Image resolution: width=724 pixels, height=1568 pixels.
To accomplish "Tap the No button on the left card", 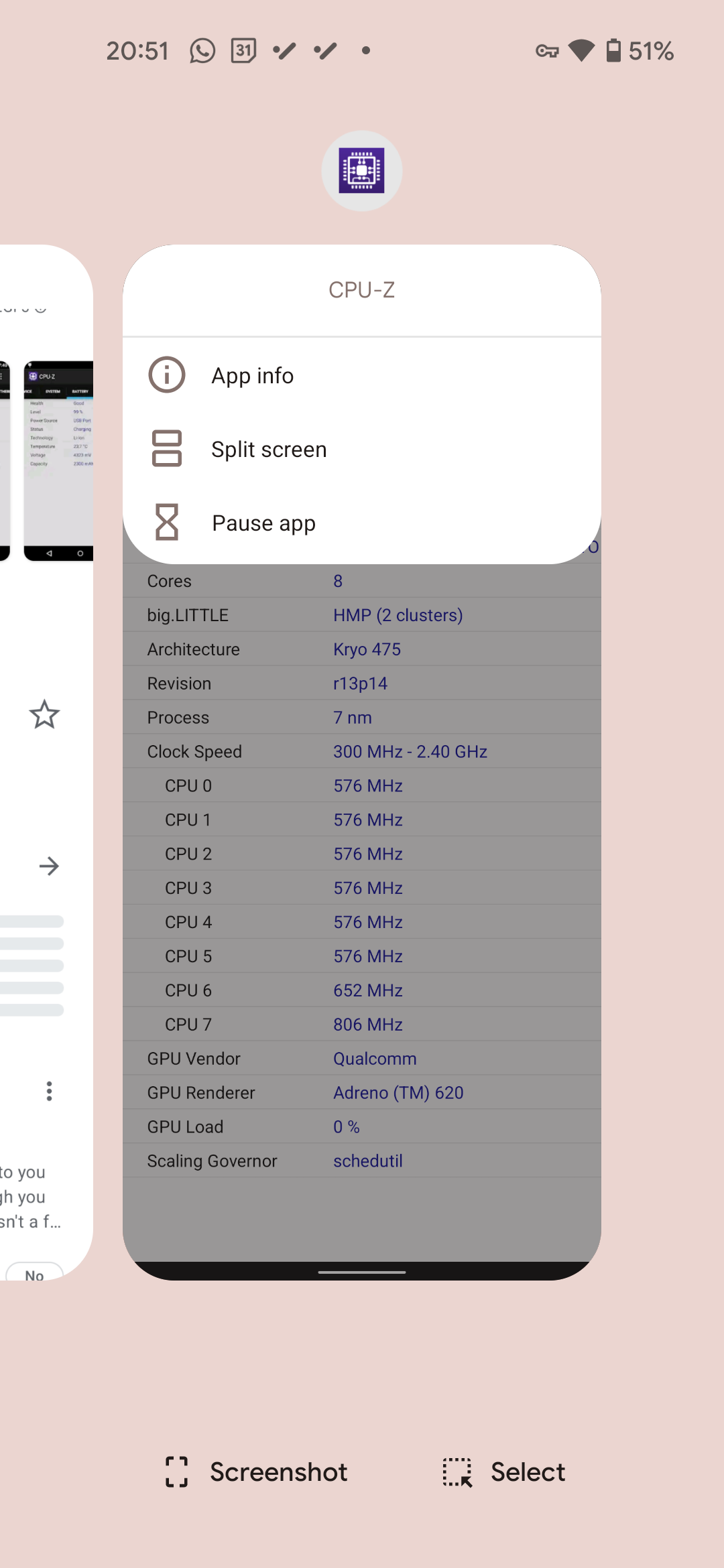I will (34, 1273).
